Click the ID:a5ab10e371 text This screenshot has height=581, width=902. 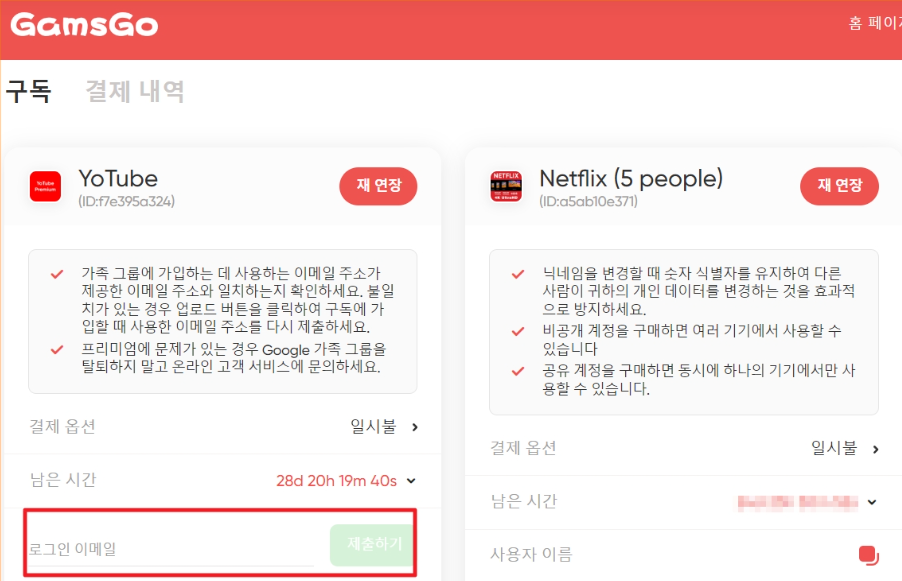click(588, 201)
